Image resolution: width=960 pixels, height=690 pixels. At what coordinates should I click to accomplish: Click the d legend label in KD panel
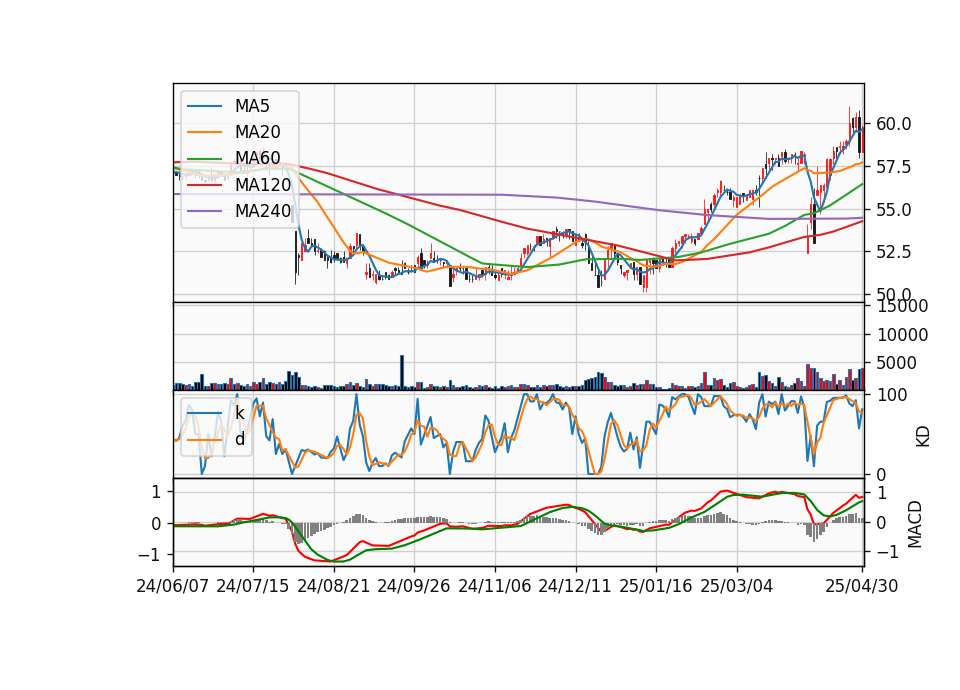[x=240, y=440]
